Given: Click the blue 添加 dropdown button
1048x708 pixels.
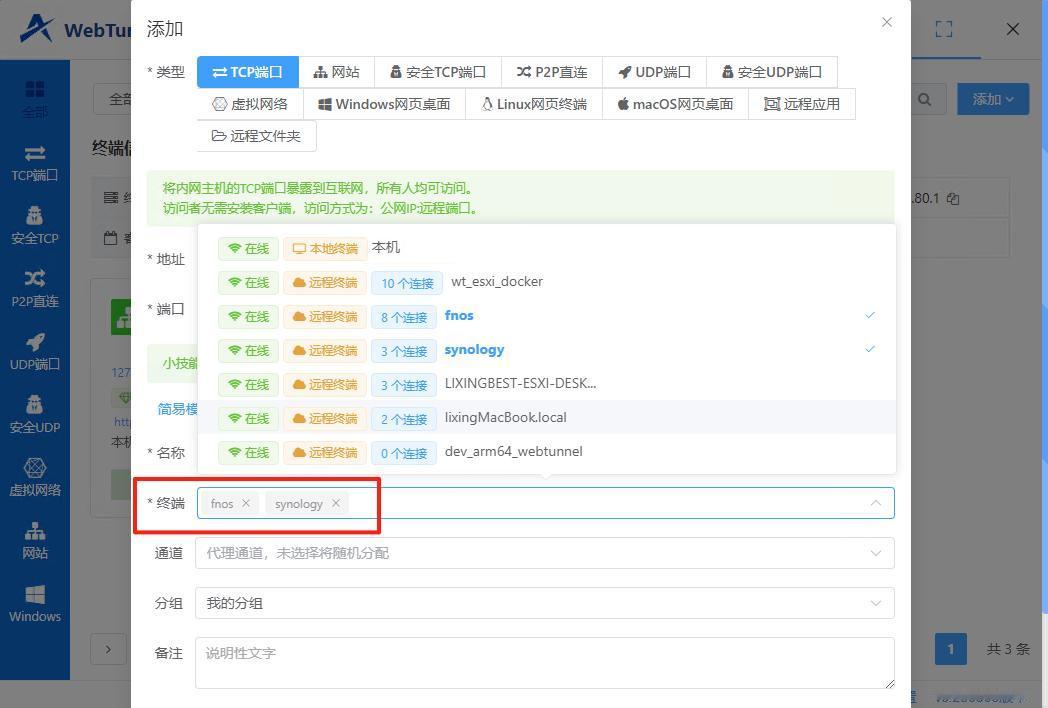Looking at the screenshot, I should click(993, 99).
